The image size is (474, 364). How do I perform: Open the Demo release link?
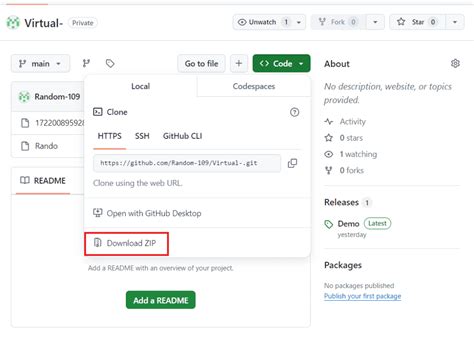coord(348,224)
